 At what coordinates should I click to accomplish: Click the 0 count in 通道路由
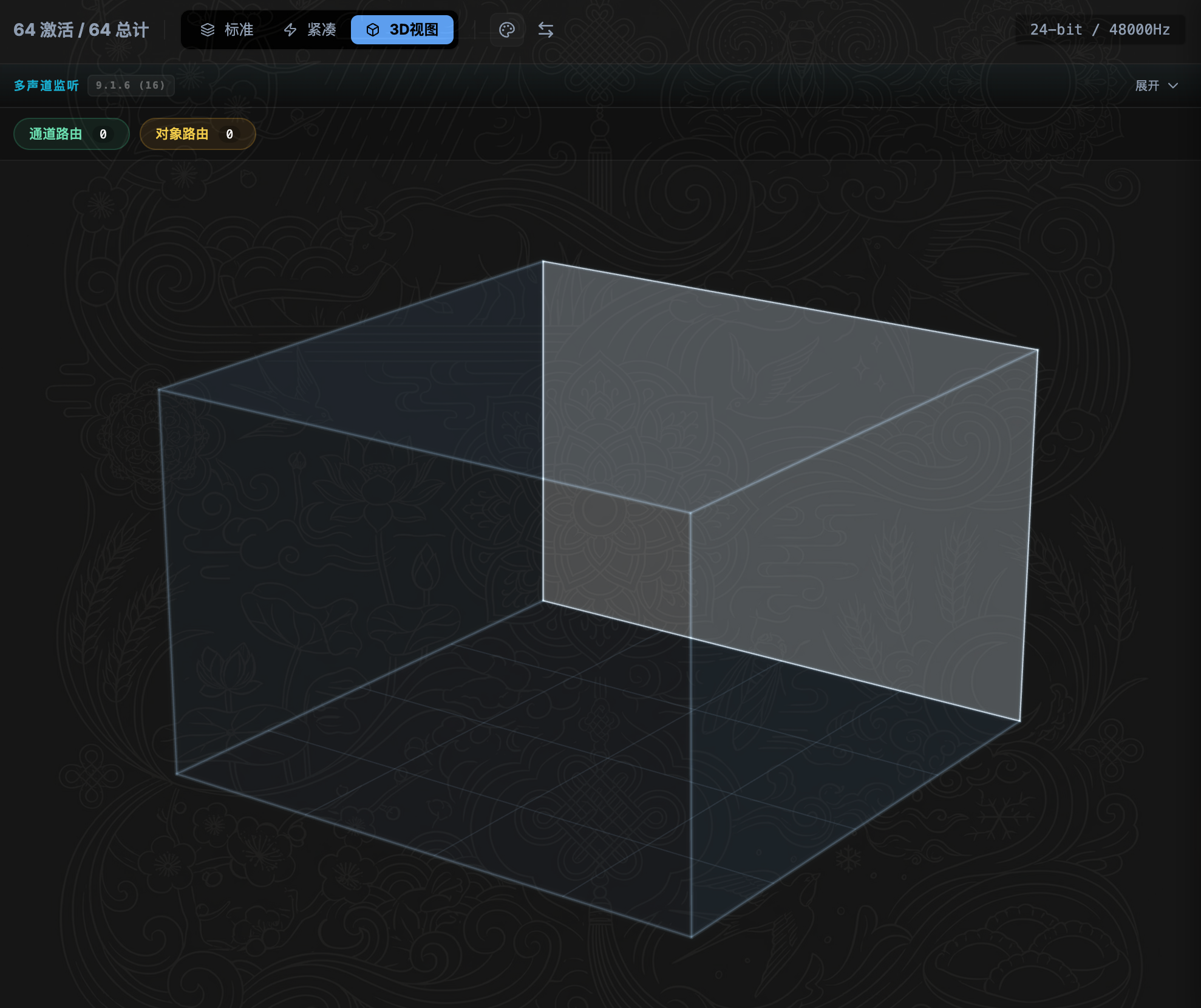click(x=103, y=134)
